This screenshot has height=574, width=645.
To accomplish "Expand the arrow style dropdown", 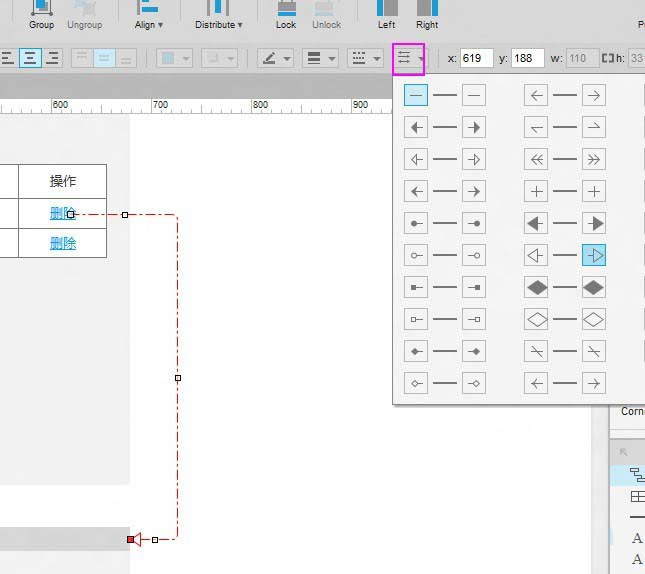I will click(409, 59).
